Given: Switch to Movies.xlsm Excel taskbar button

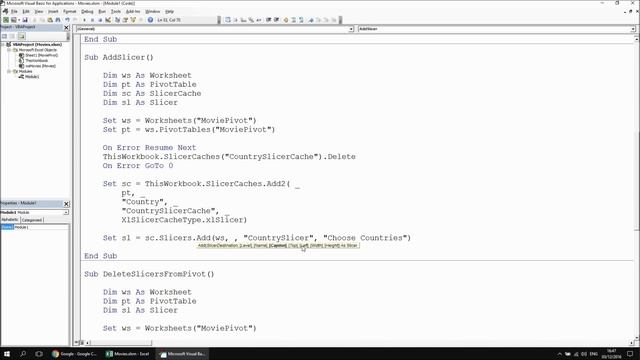Looking at the screenshot, I should [128, 353].
